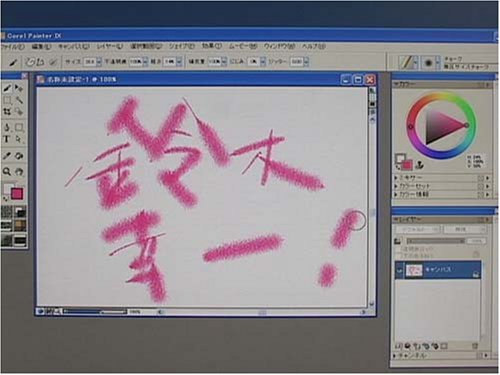Image resolution: width=500 pixels, height=375 pixels.
Task: Open the キャンバス menu
Action: pos(74,47)
